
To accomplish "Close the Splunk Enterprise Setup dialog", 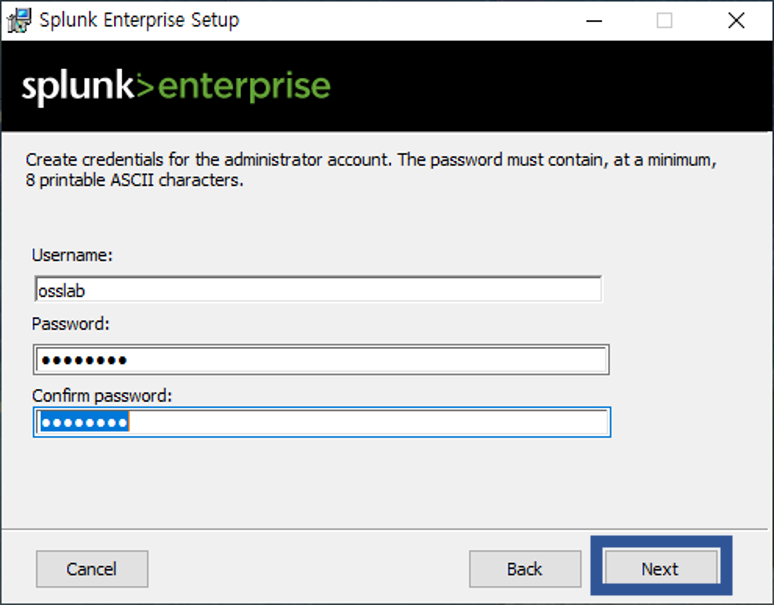I will pyautogui.click(x=736, y=21).
